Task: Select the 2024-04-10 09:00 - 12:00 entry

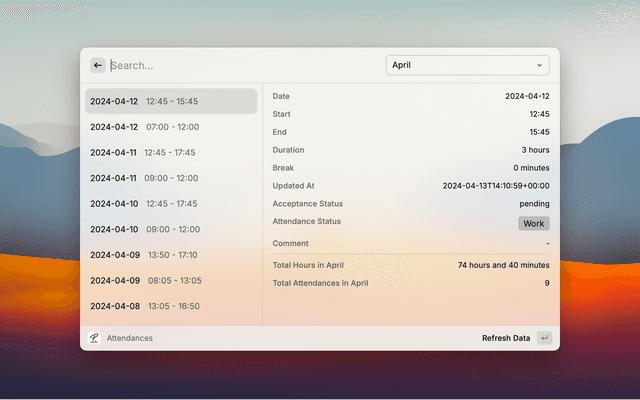Action: coord(170,229)
